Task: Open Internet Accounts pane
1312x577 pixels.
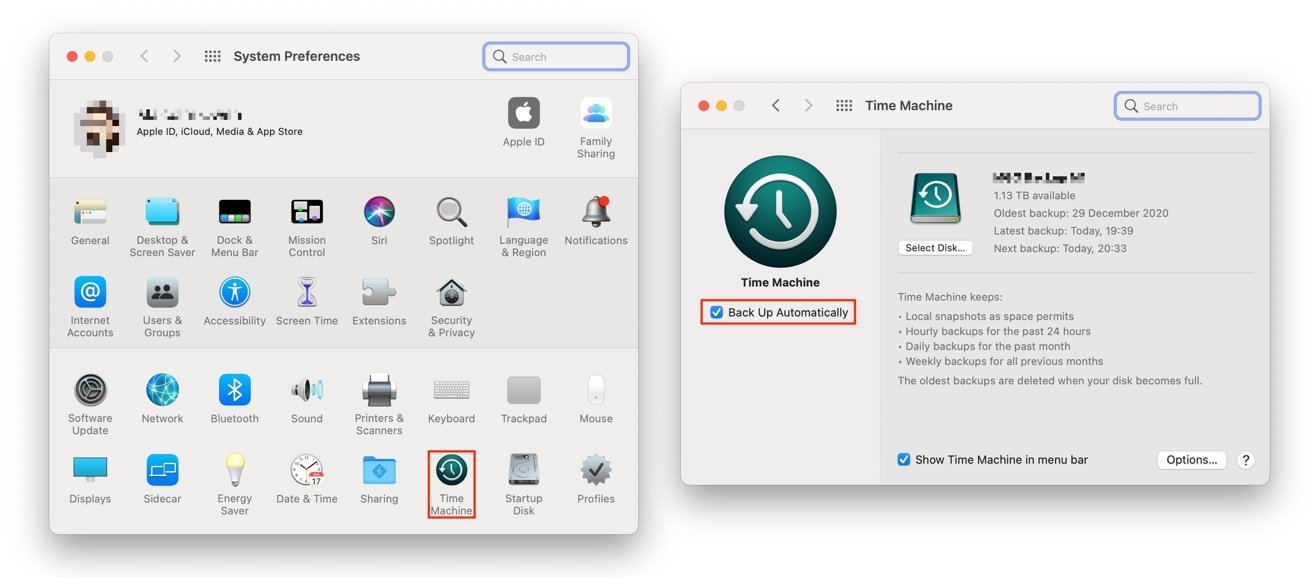Action: point(90,292)
